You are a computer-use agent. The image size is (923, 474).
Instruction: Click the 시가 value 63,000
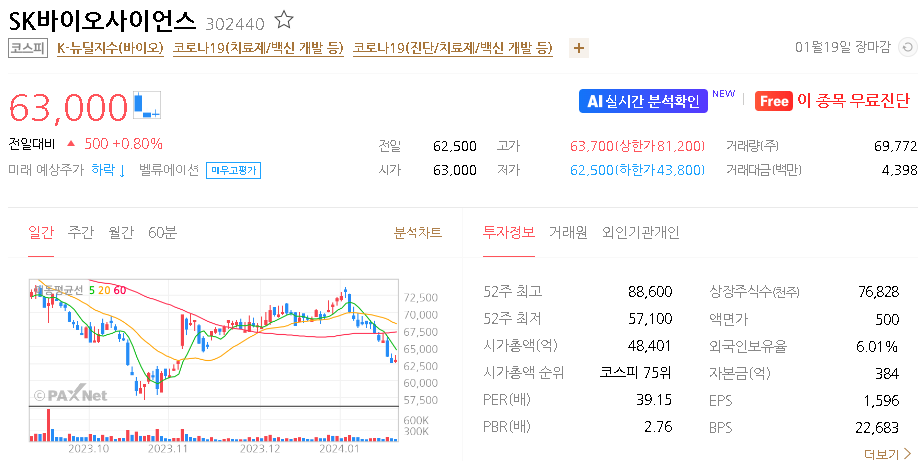coord(454,170)
